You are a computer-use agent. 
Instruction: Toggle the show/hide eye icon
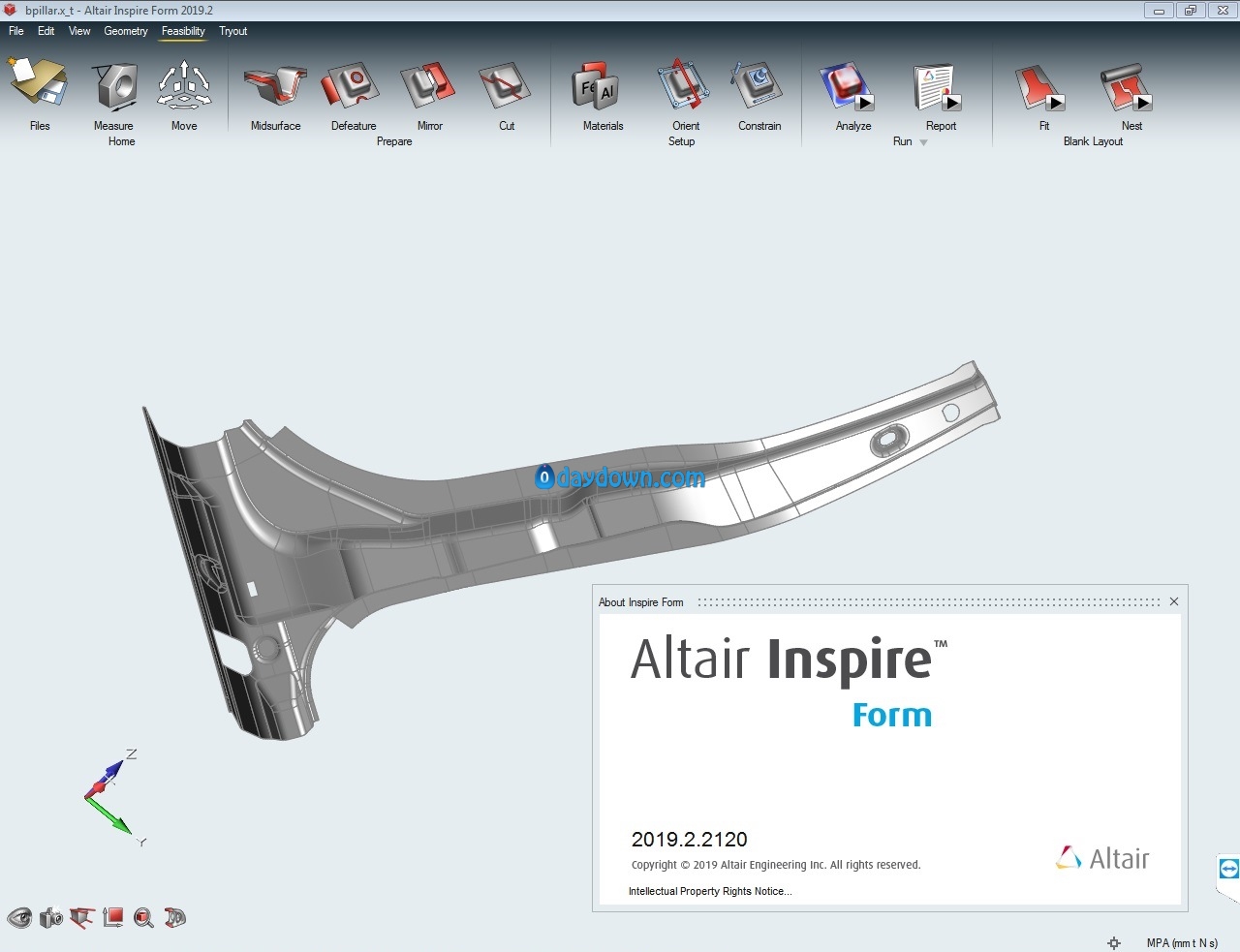point(19,917)
